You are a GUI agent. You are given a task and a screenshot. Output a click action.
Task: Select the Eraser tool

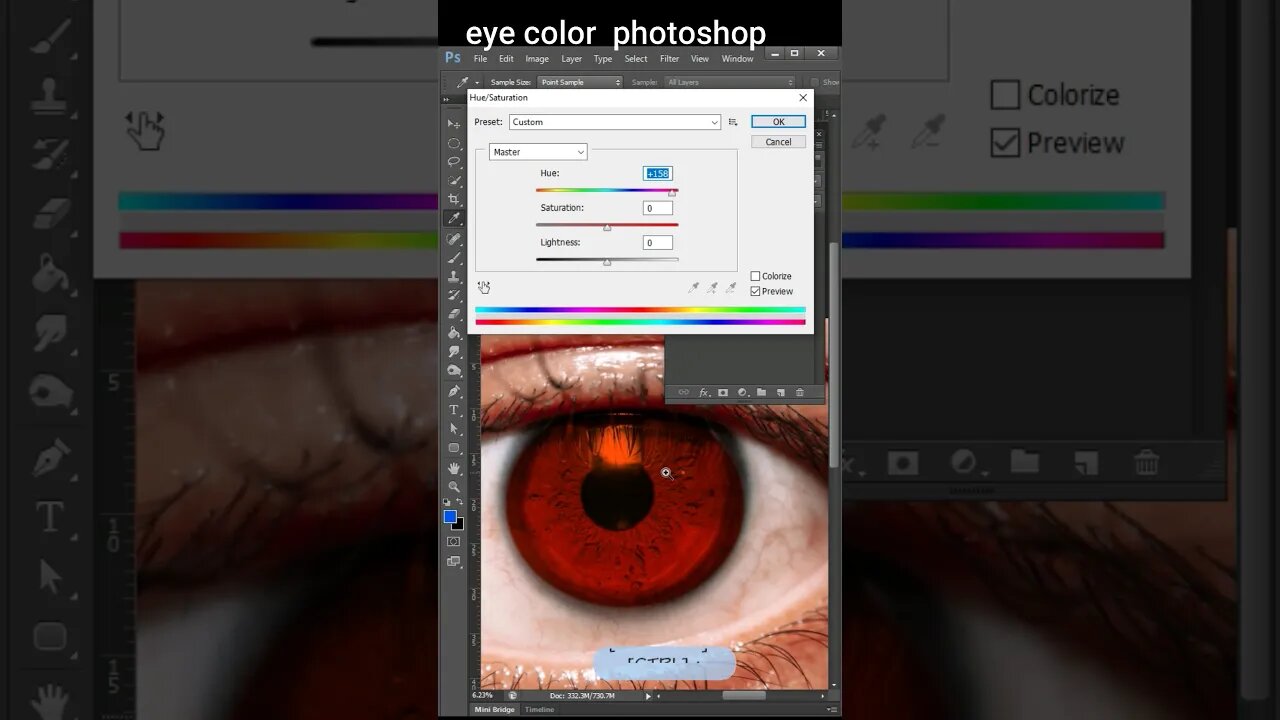(454, 314)
